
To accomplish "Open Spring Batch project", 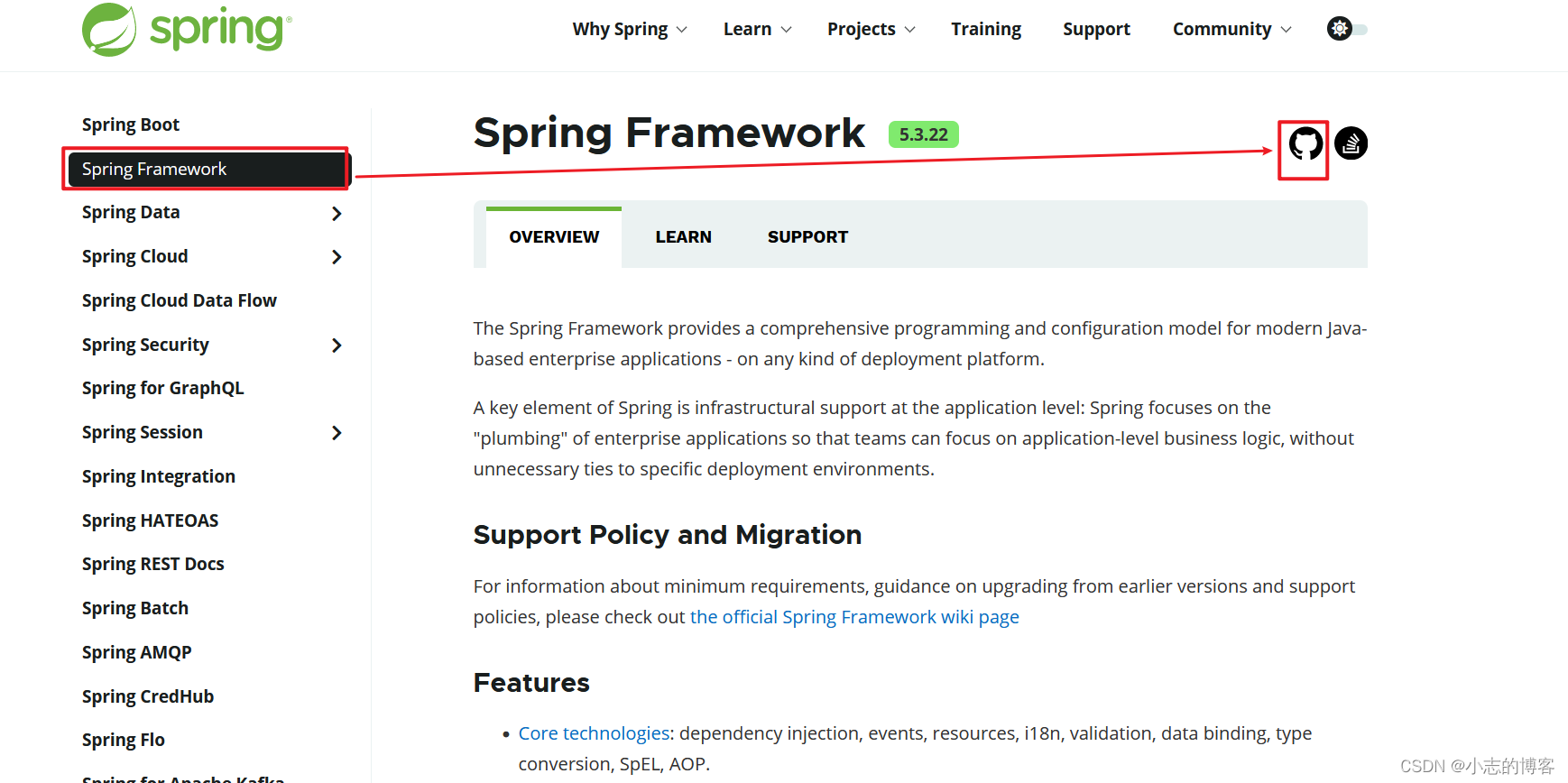I will [x=135, y=608].
